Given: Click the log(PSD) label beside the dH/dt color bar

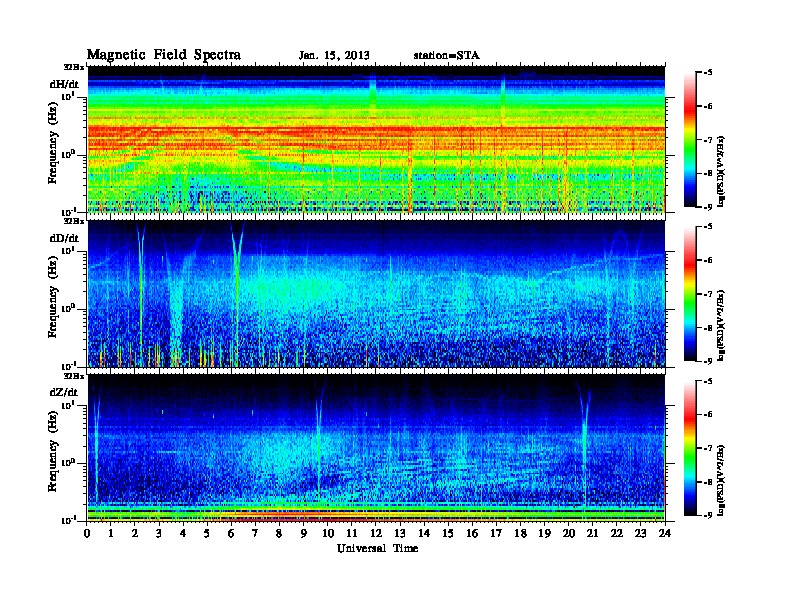Looking at the screenshot, I should (x=721, y=171).
